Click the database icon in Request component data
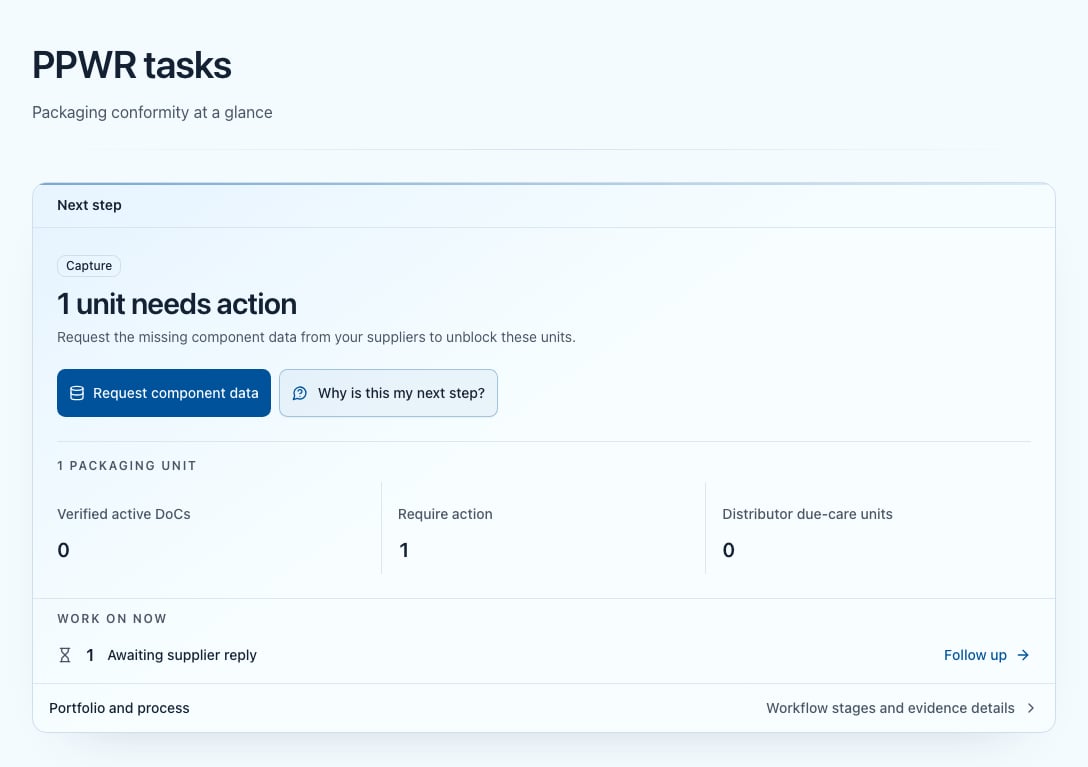Image resolution: width=1088 pixels, height=767 pixels. click(x=77, y=393)
